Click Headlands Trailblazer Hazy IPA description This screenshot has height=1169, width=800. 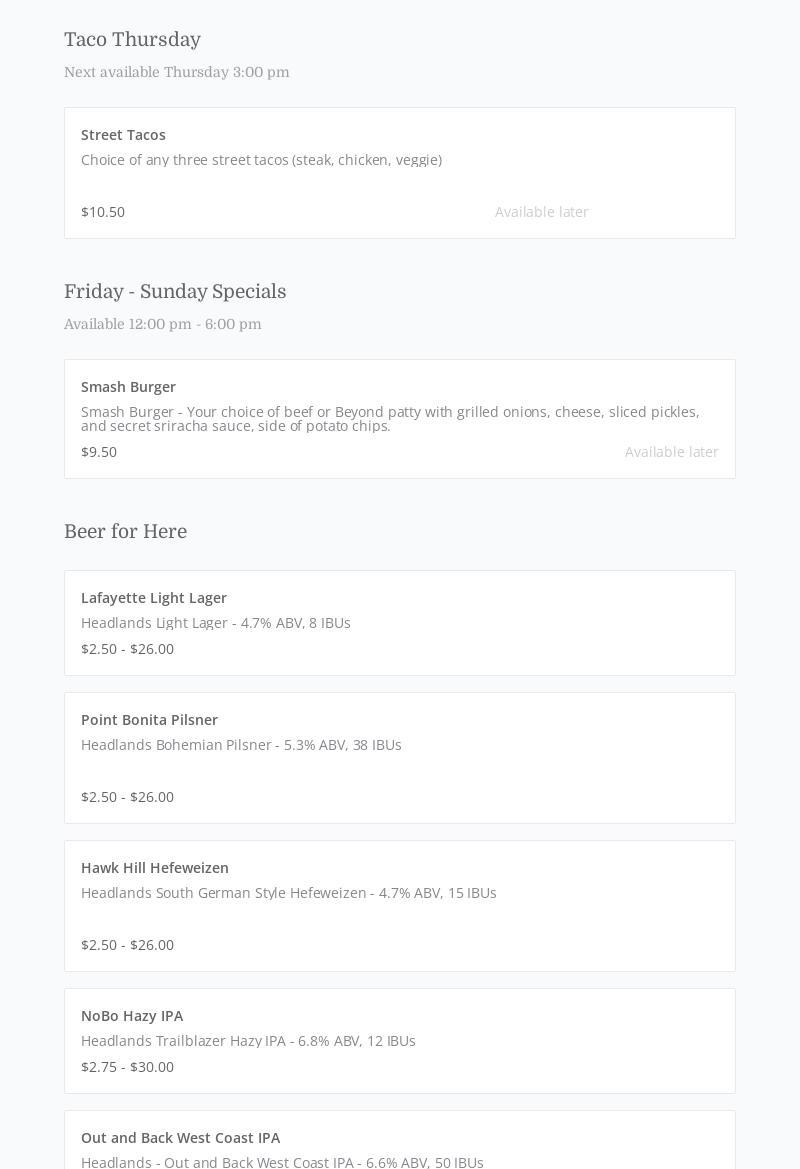[248, 1041]
